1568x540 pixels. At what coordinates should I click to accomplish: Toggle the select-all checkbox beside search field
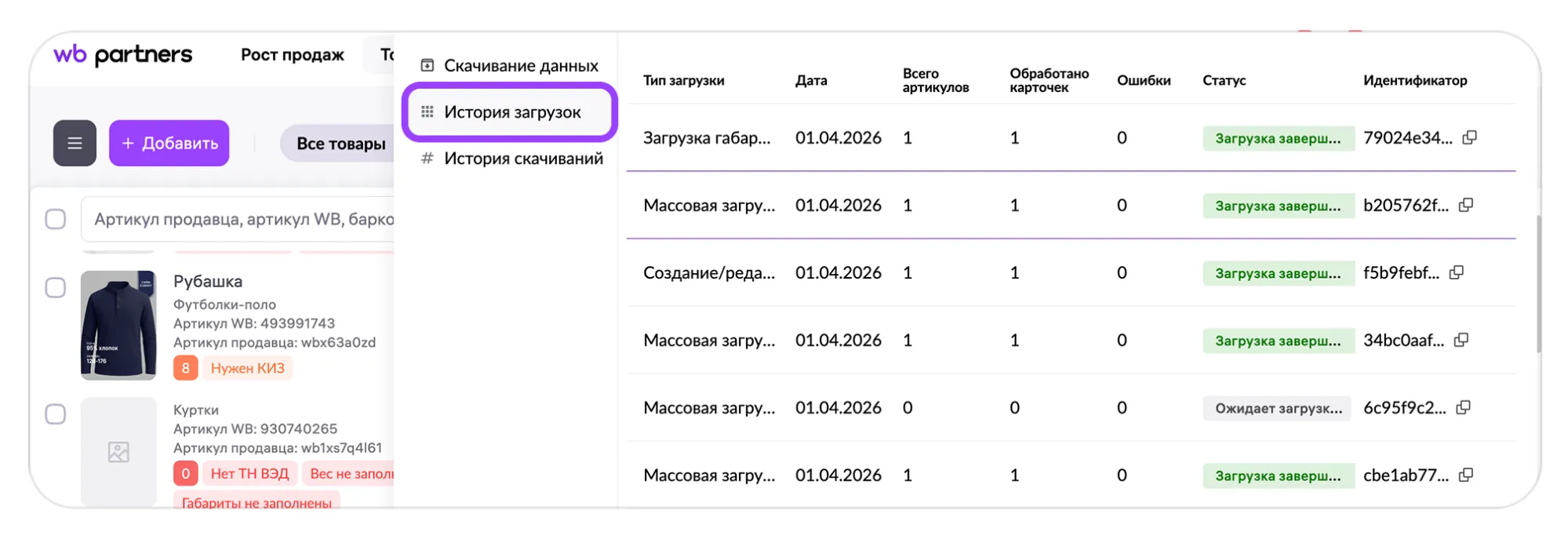pos(56,219)
